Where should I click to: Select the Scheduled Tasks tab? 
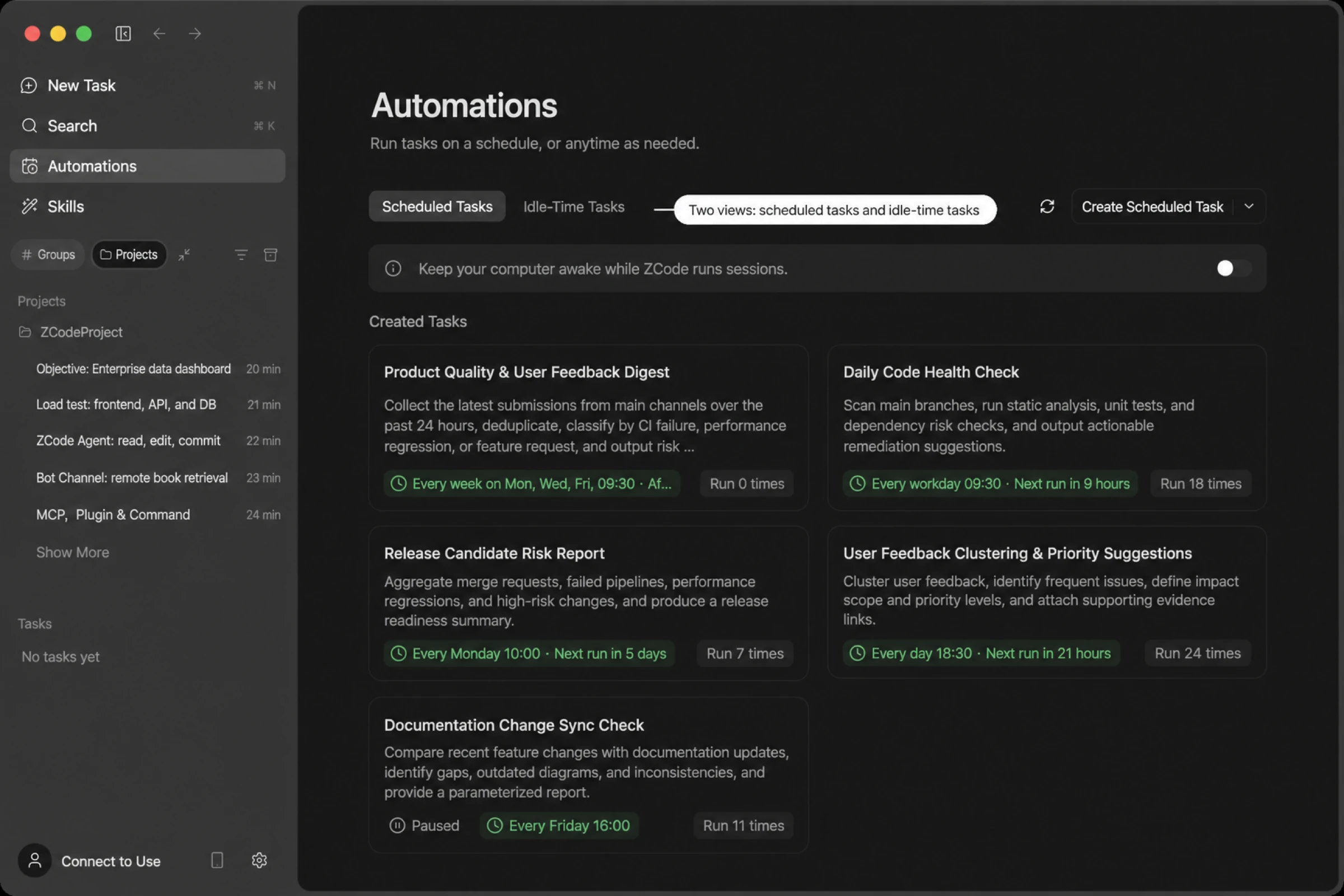[437, 206]
